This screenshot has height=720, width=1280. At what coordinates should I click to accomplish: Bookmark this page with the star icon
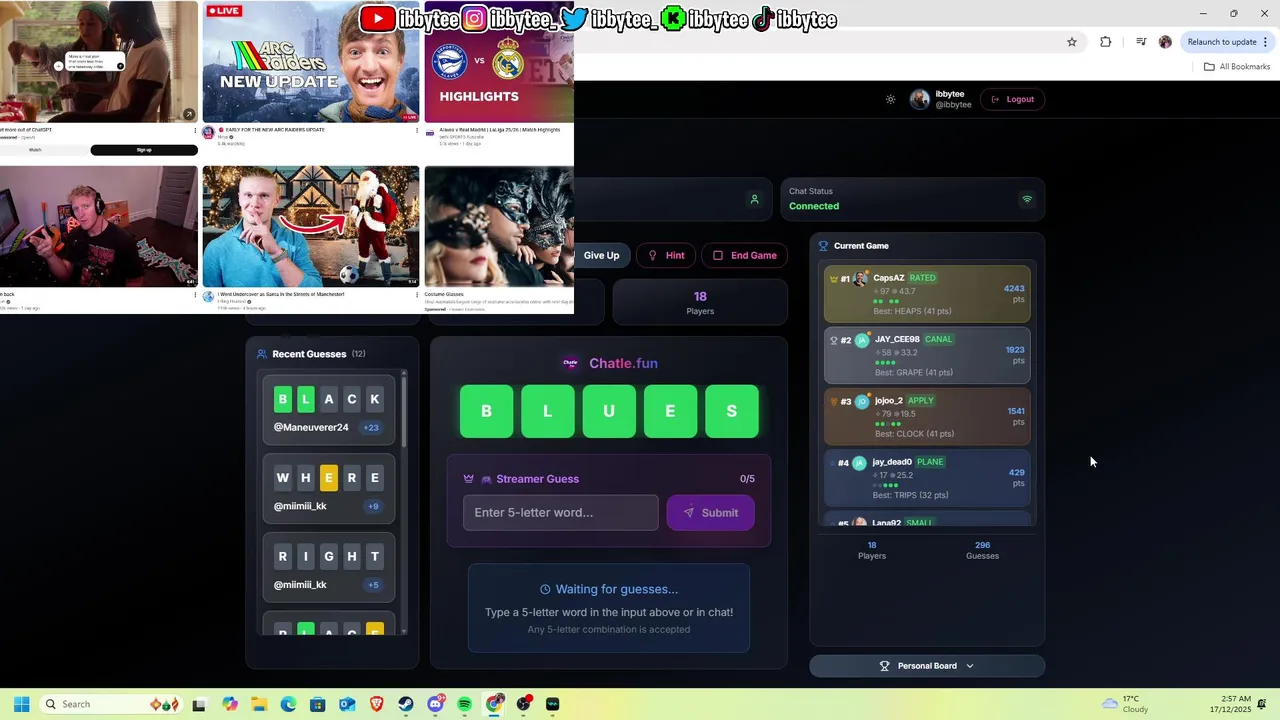[x=1072, y=42]
